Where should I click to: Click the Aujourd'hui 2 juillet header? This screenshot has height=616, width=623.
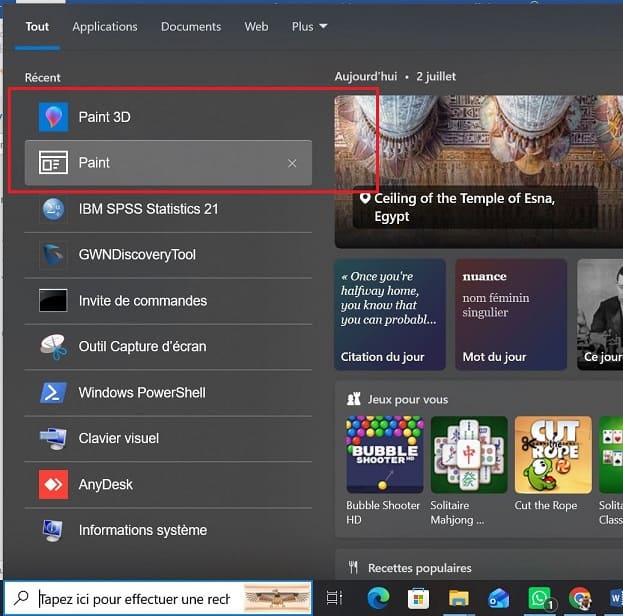395,76
